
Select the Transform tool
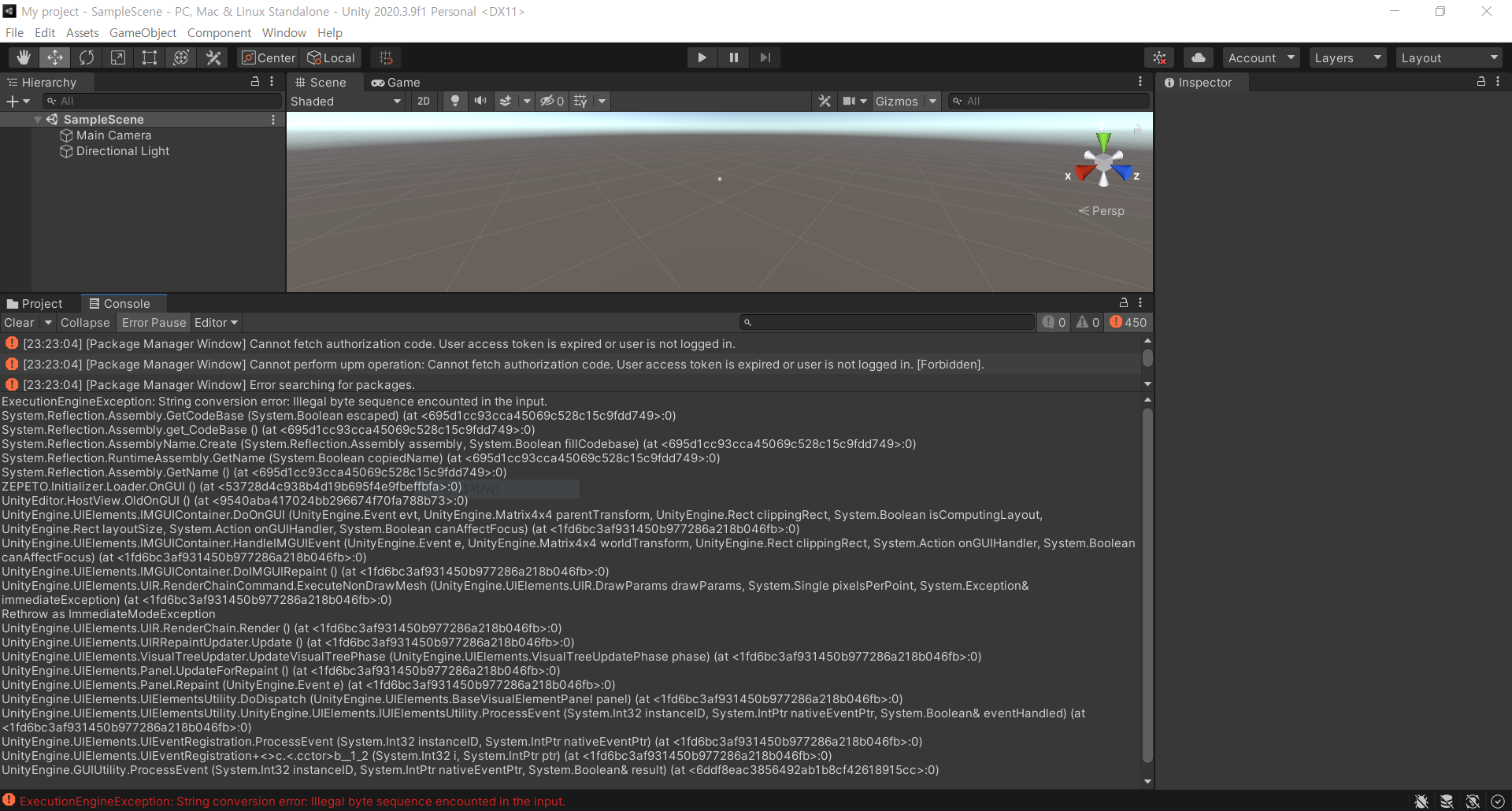(181, 57)
